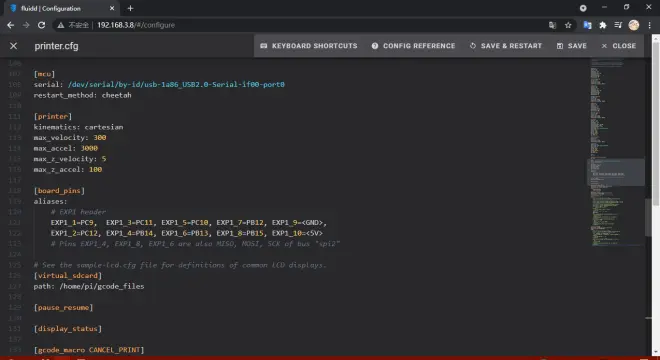Close the printer.cfg editor with X icon
The height and width of the screenshot is (360, 660).
pyautogui.click(x=13, y=46)
